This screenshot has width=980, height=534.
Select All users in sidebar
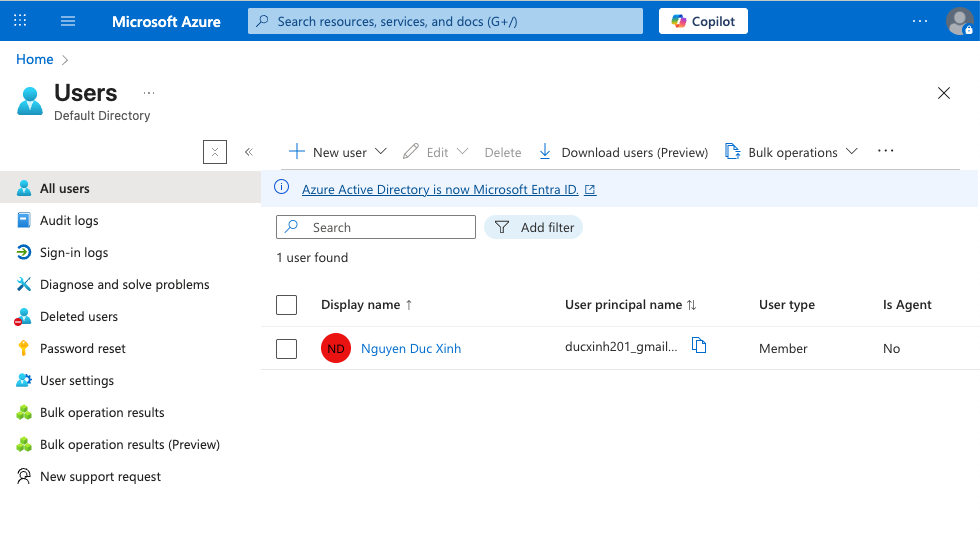[x=130, y=188]
